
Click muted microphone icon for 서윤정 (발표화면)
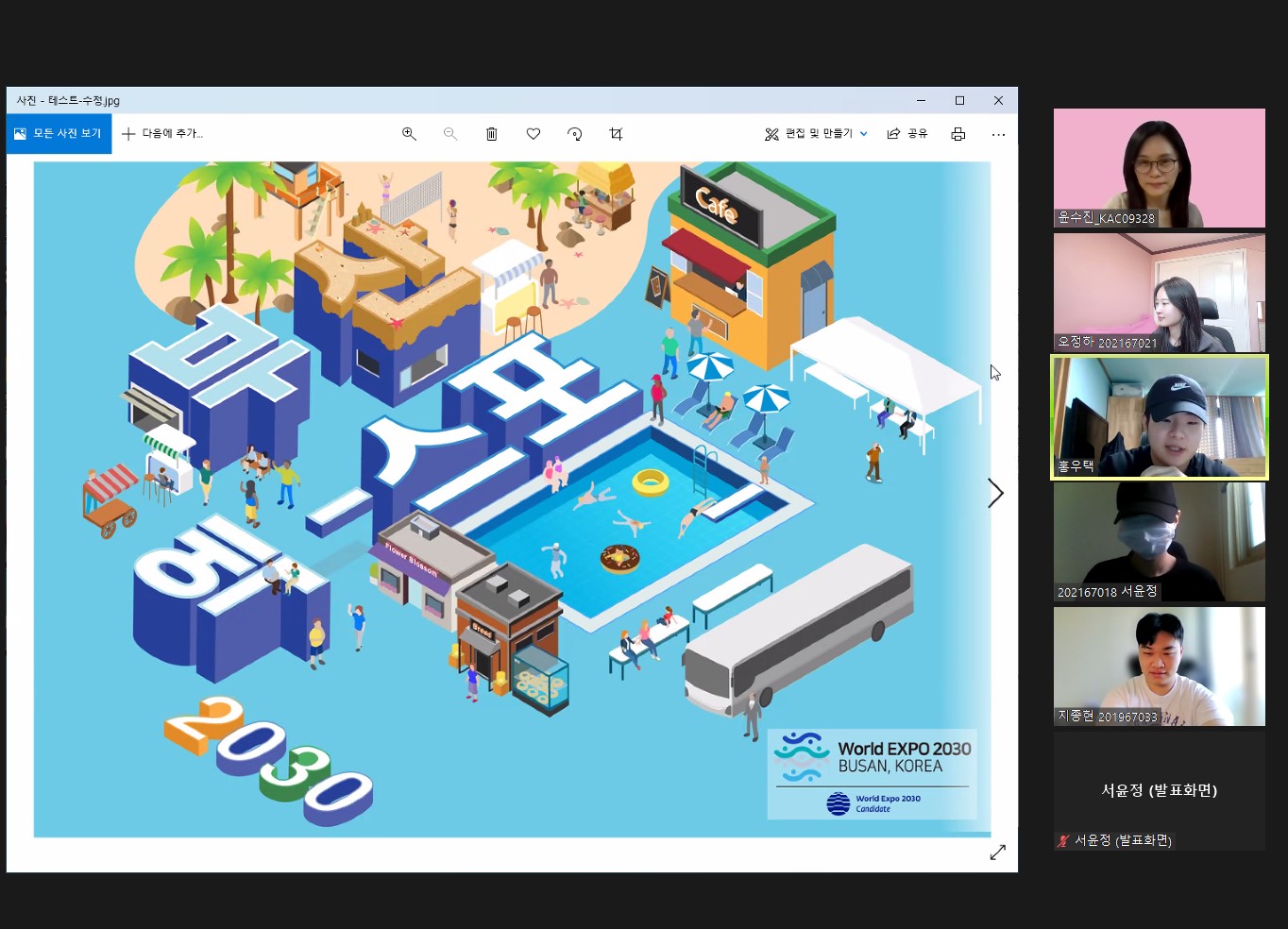coord(1063,840)
